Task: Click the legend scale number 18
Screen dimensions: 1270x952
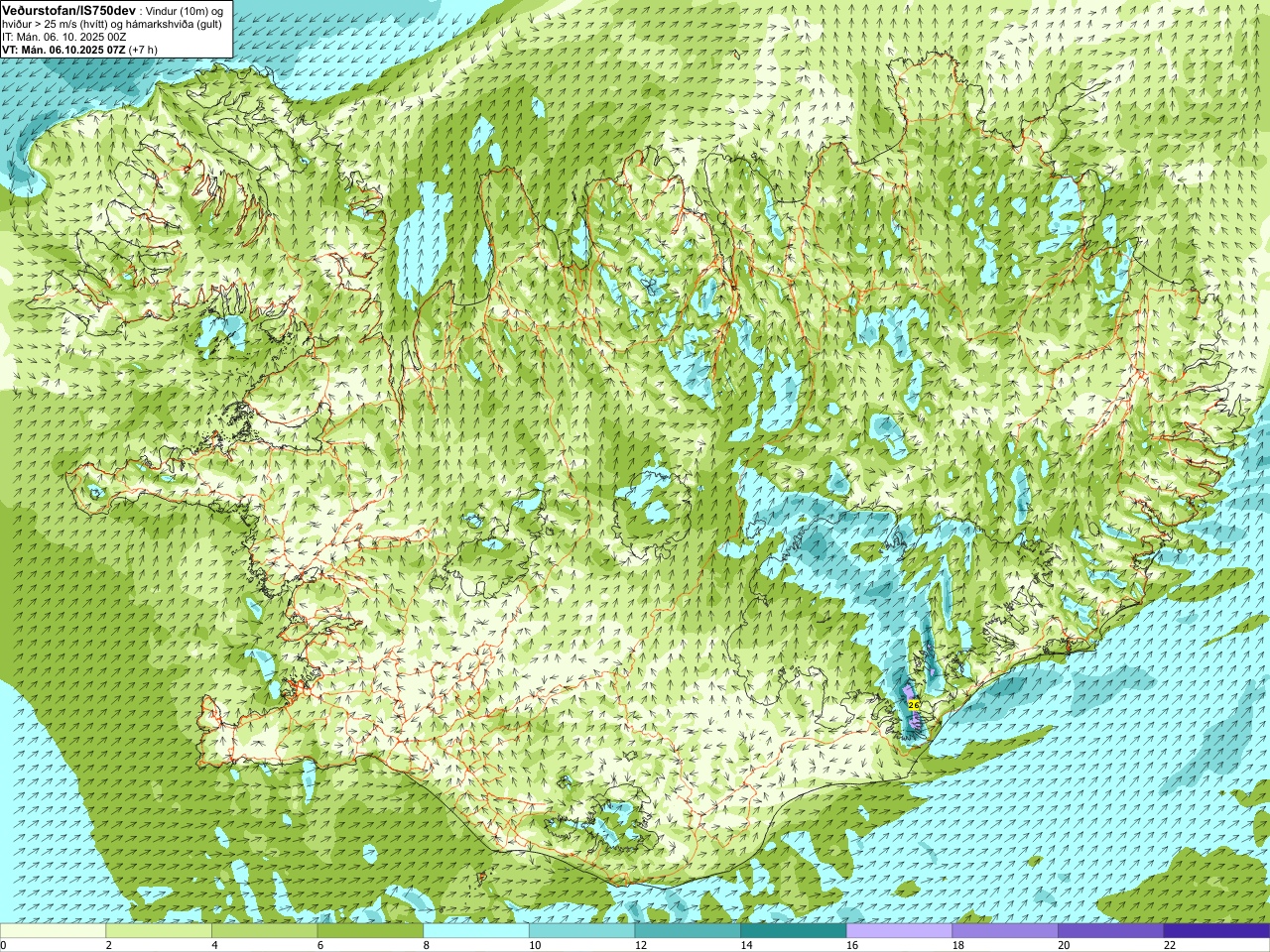Action: point(957,945)
